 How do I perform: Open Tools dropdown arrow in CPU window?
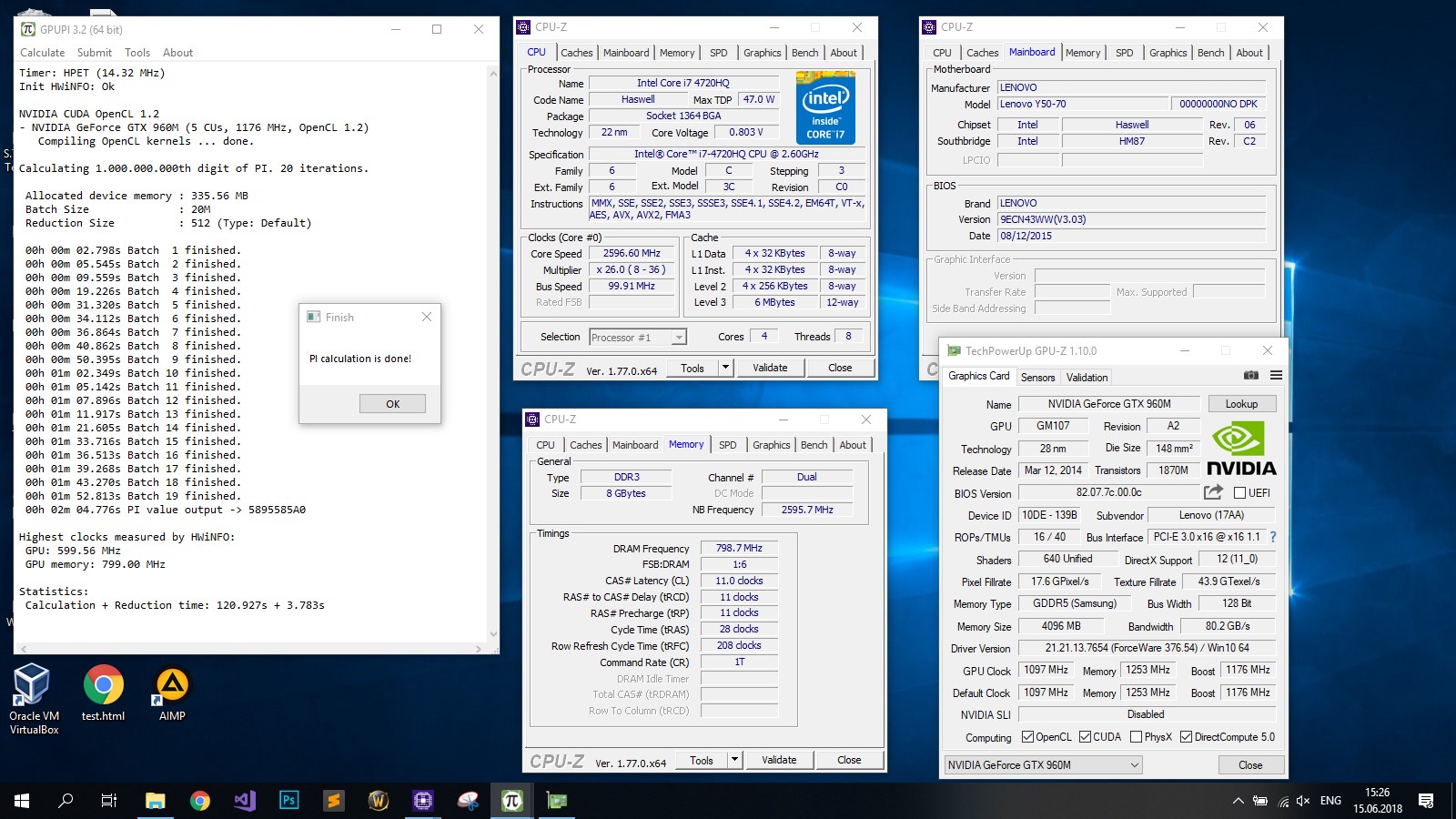[x=725, y=368]
